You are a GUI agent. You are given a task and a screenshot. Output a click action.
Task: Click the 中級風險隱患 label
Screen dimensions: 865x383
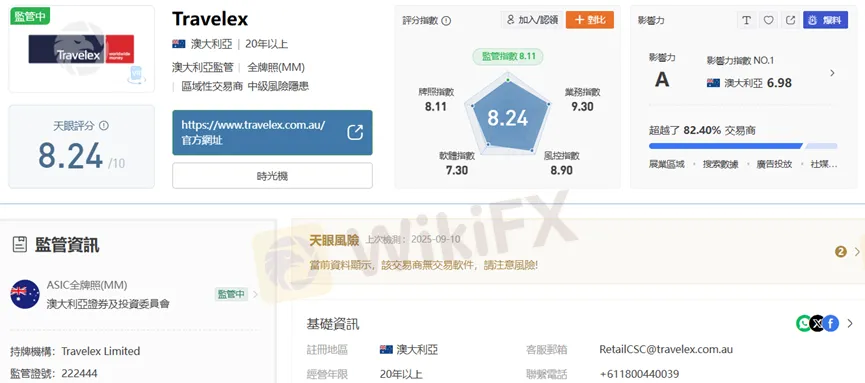click(x=279, y=86)
